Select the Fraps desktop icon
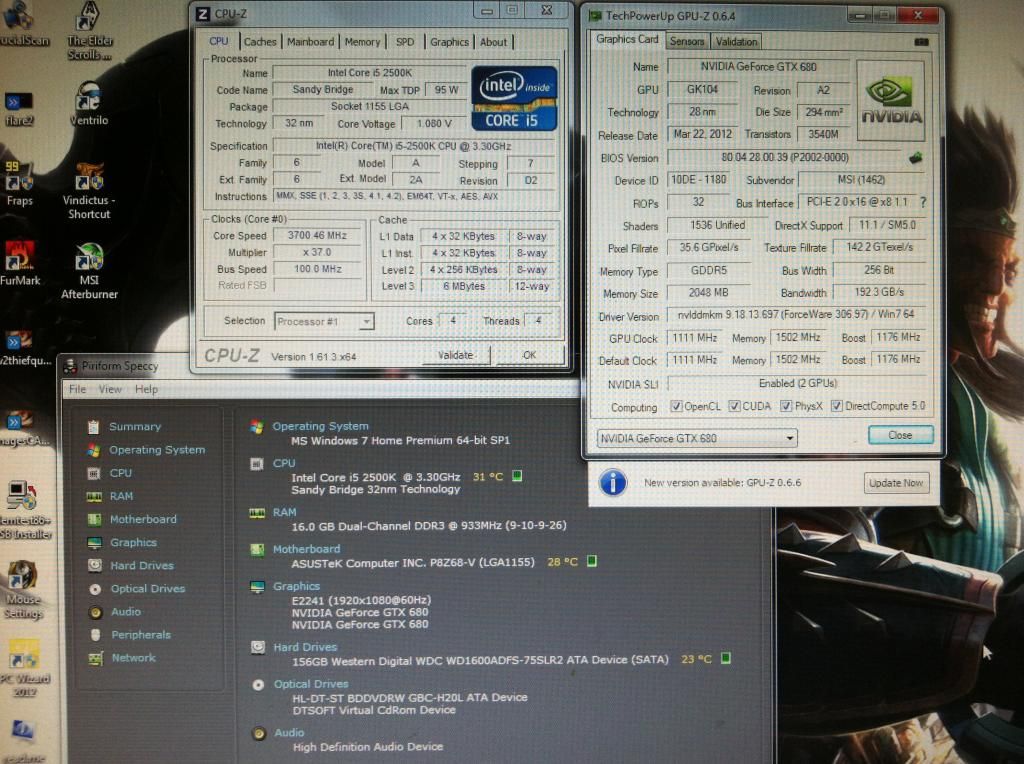Screen dimensions: 1024x764 (20, 183)
